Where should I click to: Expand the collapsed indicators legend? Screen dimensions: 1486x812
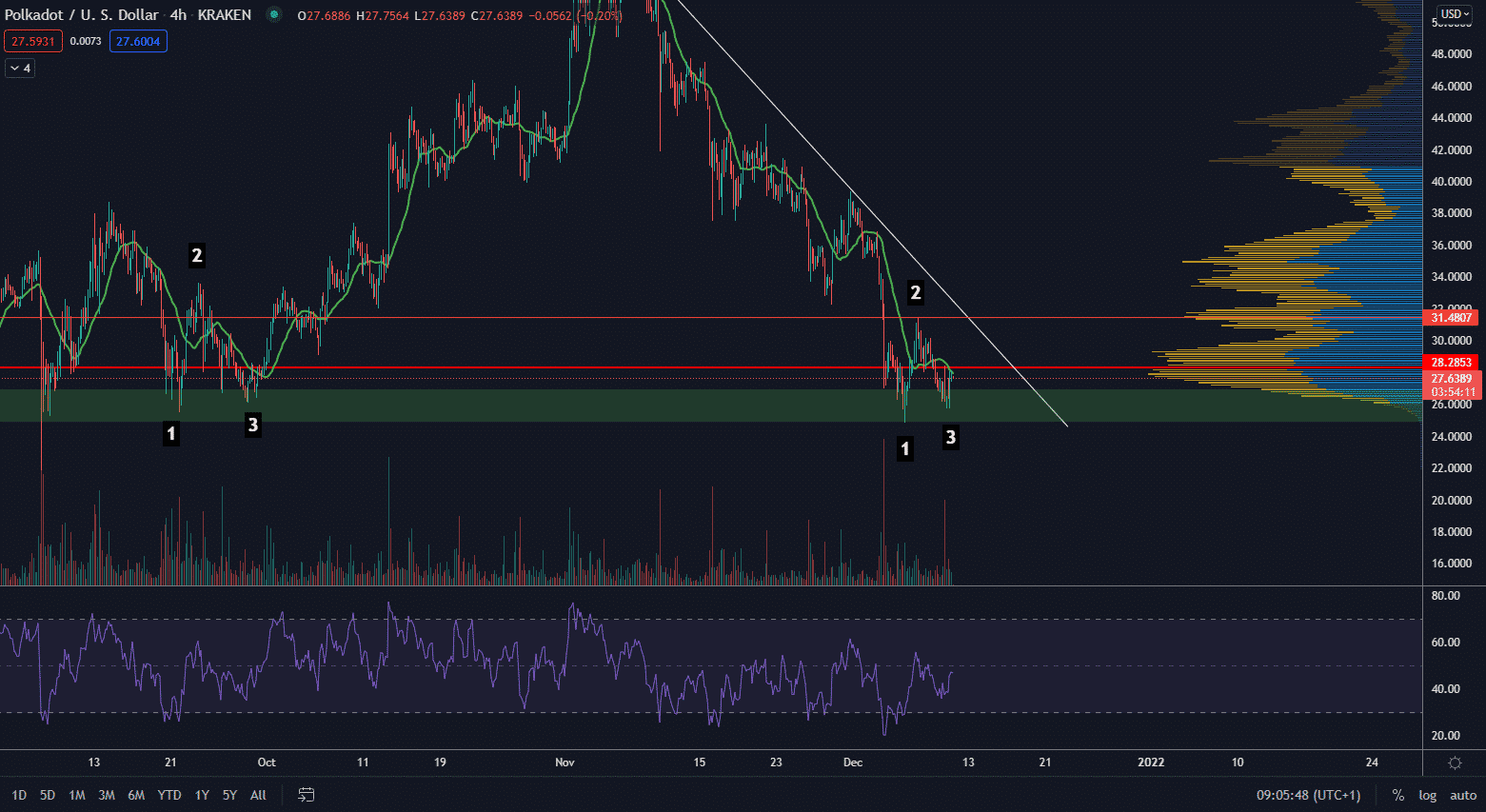point(20,69)
